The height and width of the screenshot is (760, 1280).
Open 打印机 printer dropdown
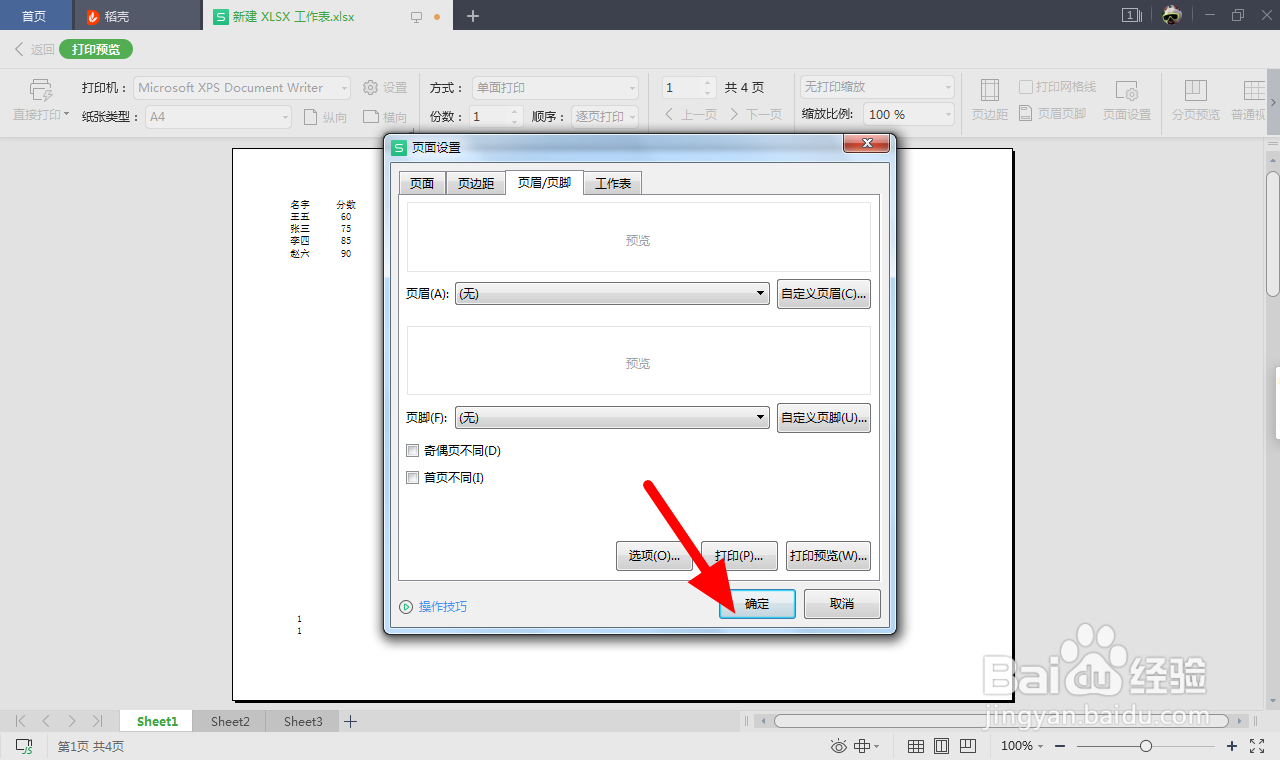point(242,88)
